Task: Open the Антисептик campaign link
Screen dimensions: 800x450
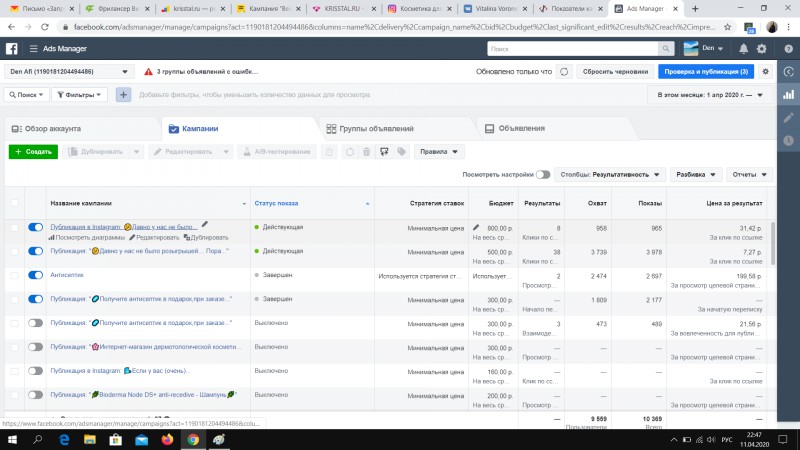Action: (x=67, y=275)
